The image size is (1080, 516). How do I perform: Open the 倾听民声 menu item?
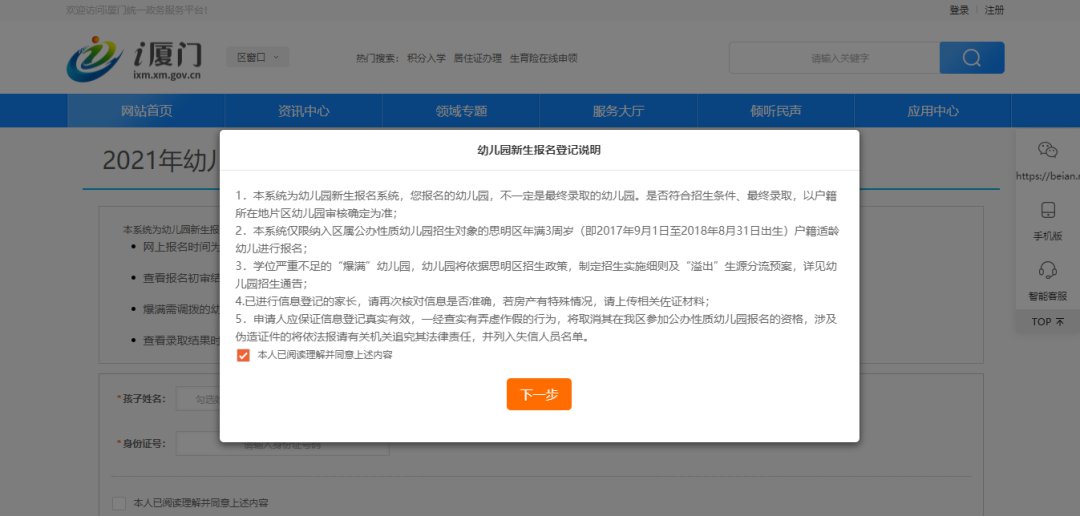click(x=776, y=111)
